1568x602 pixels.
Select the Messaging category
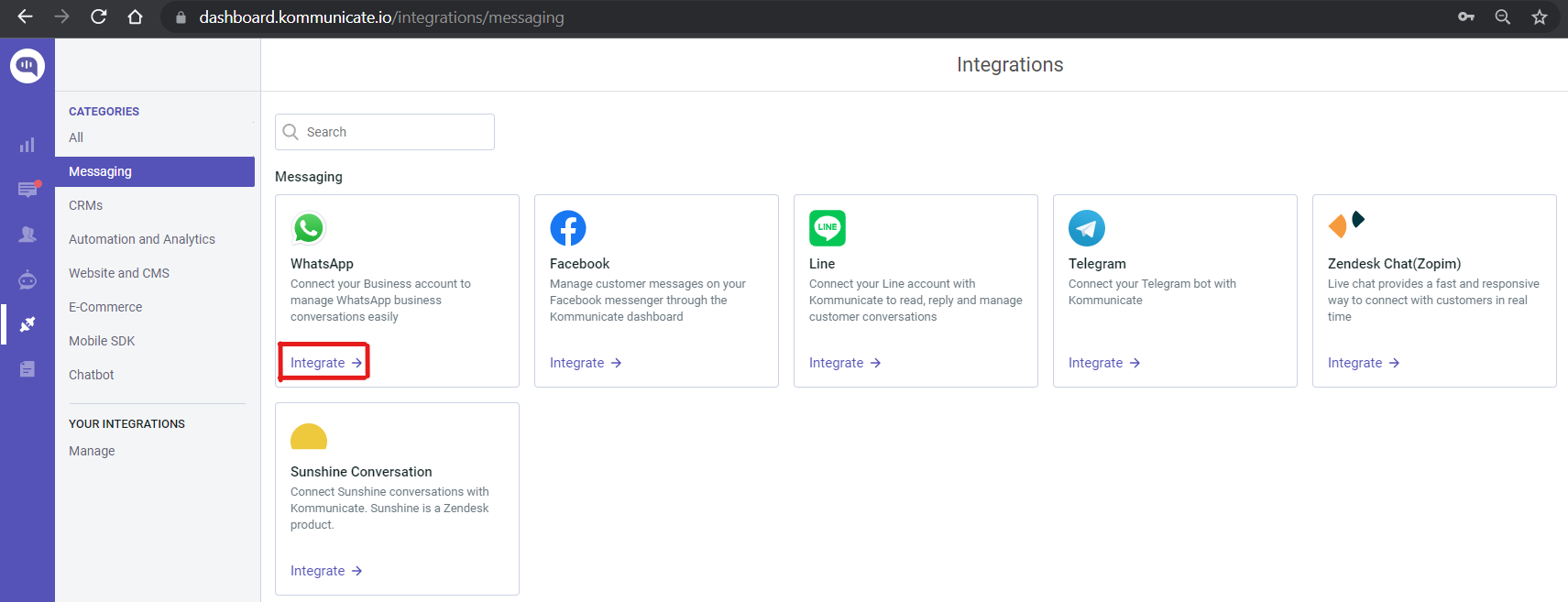coord(155,171)
